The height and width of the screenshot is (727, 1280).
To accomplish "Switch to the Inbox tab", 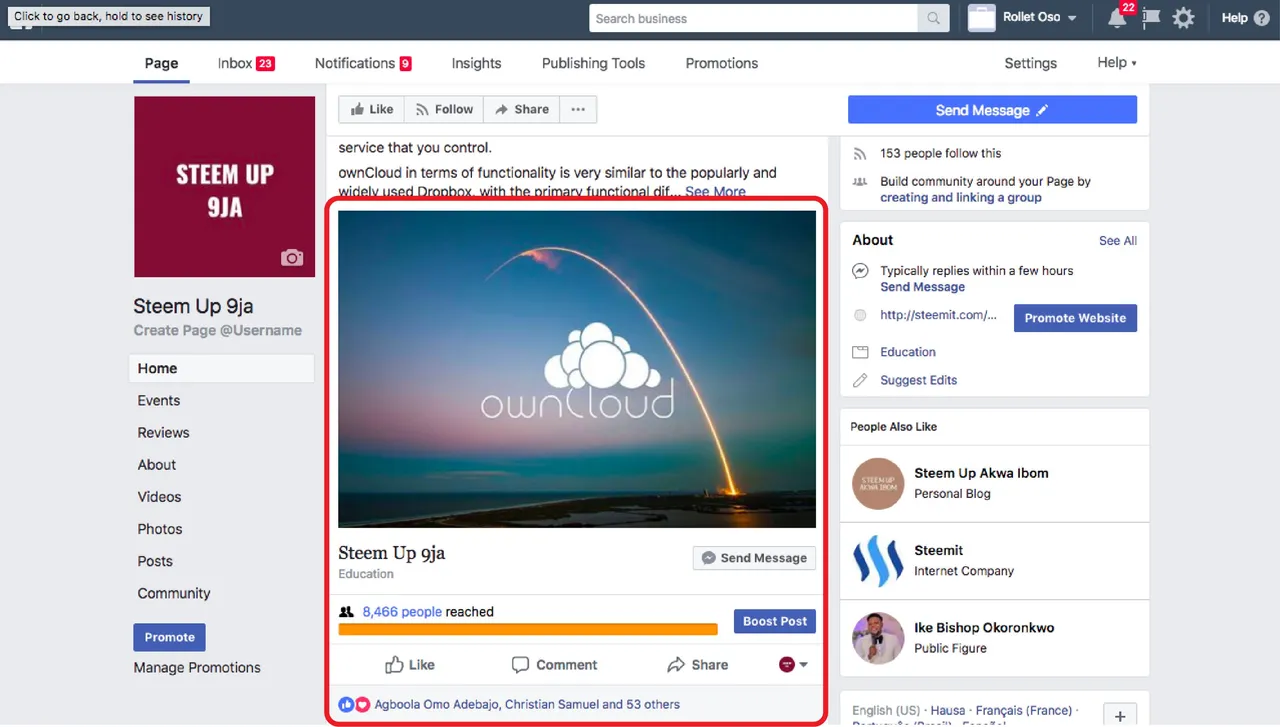I will click(246, 63).
